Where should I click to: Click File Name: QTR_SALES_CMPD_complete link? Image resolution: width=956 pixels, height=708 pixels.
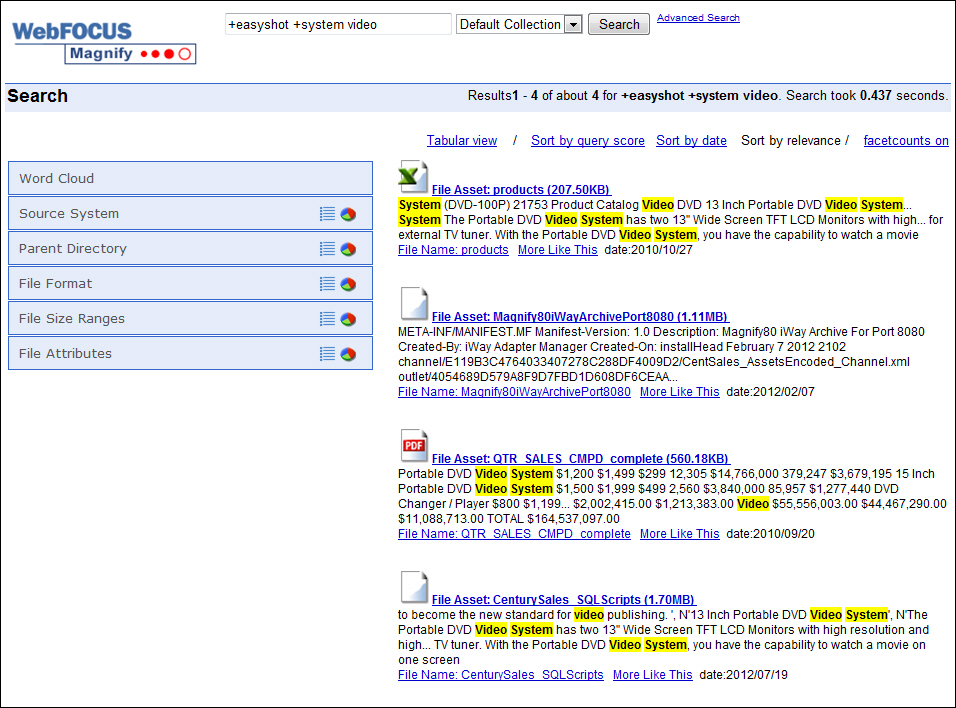514,534
